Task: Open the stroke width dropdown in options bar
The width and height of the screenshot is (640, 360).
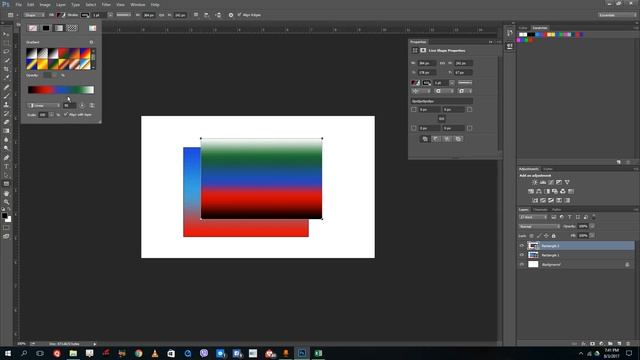Action: 110,15
